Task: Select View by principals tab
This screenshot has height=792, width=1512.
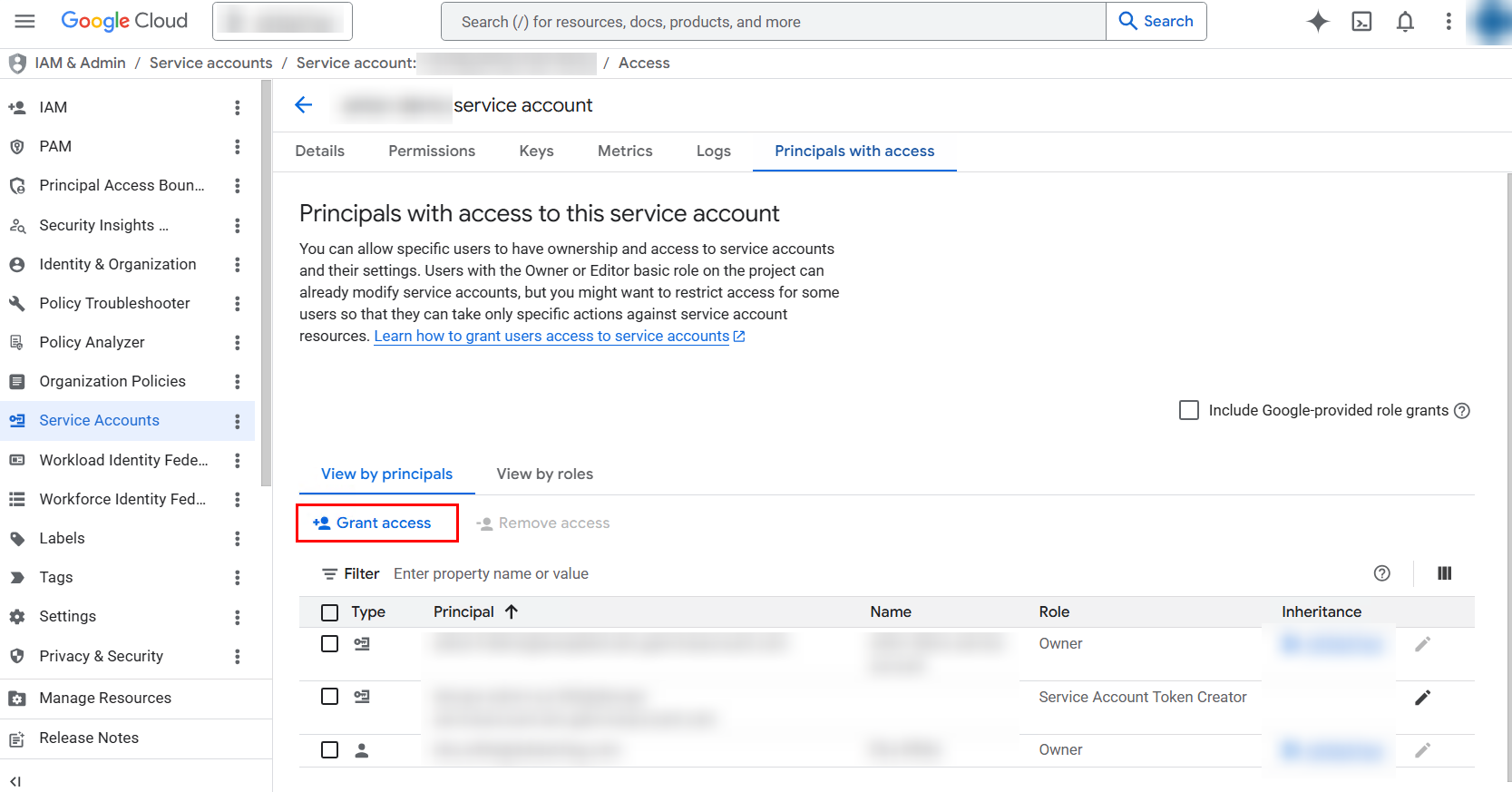Action: (x=387, y=474)
